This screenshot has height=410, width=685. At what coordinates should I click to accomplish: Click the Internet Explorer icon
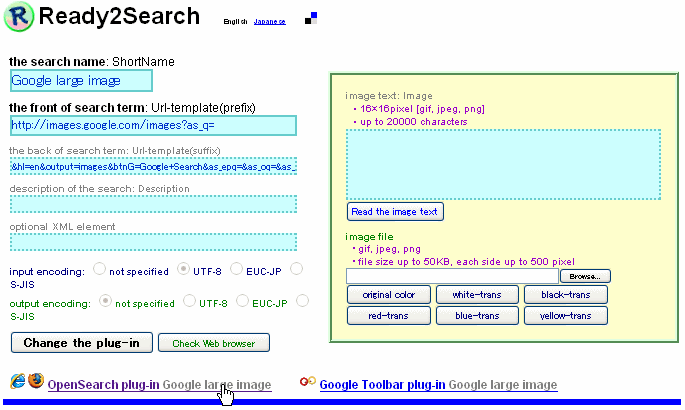pos(18,381)
